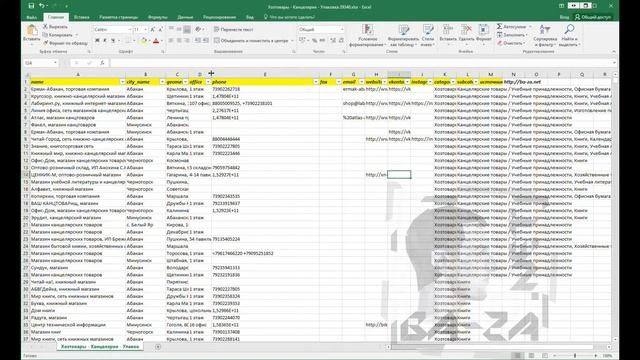640x360 pixels.
Task: Align text to cell bottom
Action: tap(187, 29)
